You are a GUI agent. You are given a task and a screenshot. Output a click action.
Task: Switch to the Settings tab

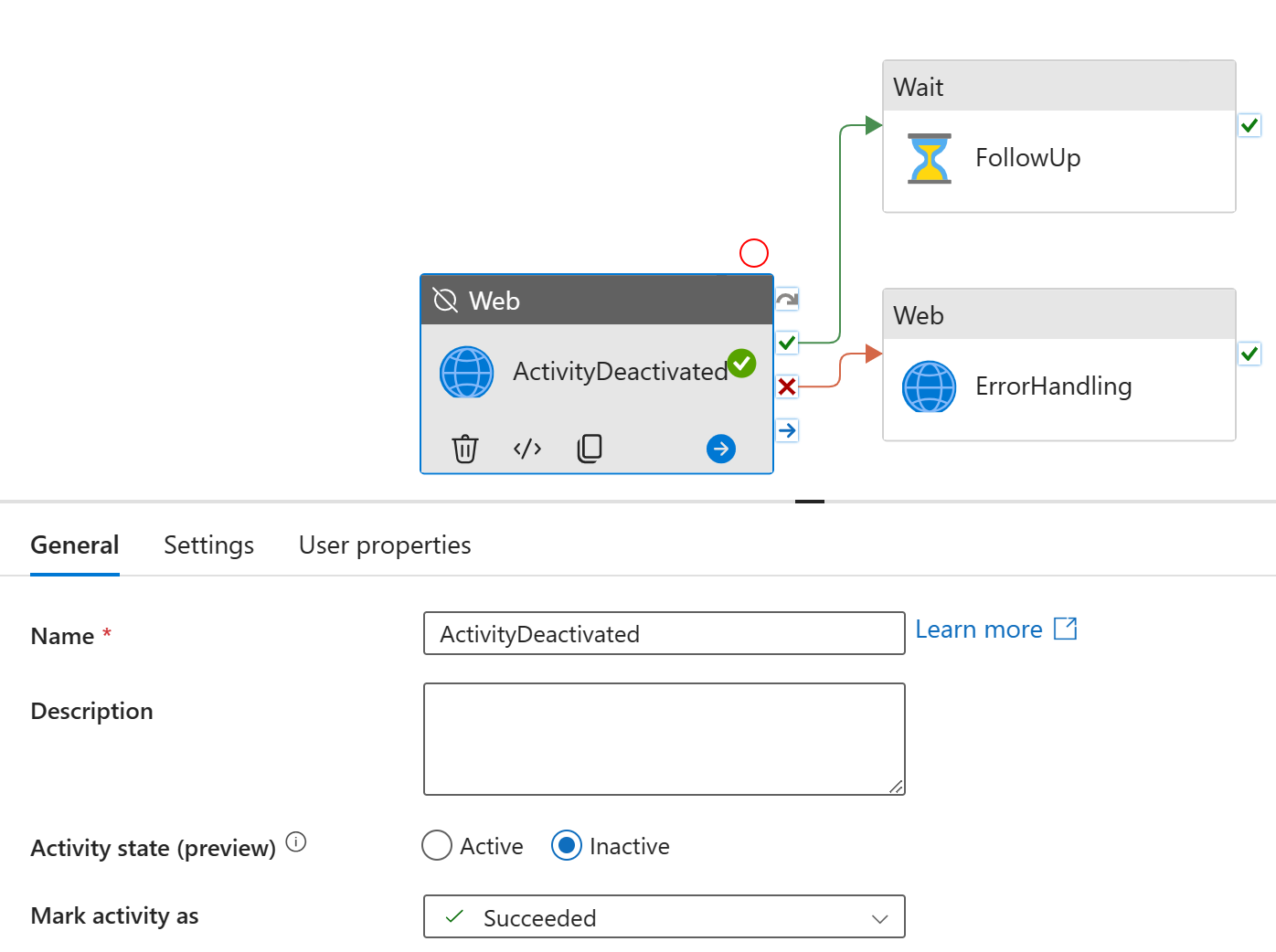pyautogui.click(x=208, y=545)
